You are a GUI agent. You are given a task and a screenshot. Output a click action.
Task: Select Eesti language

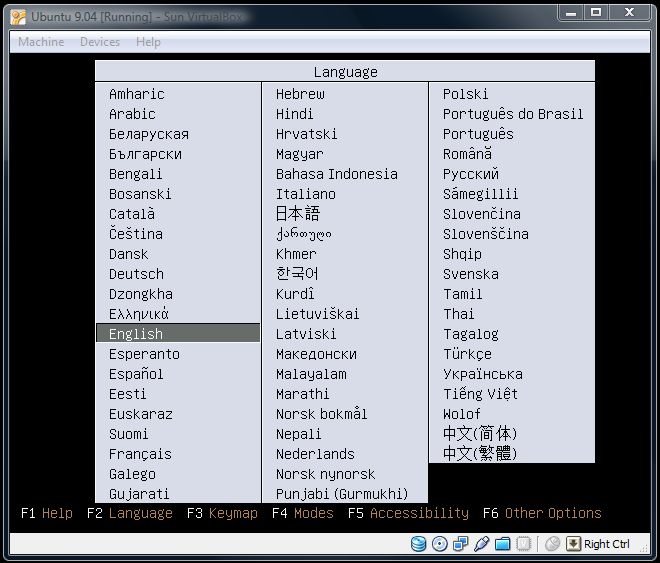127,394
